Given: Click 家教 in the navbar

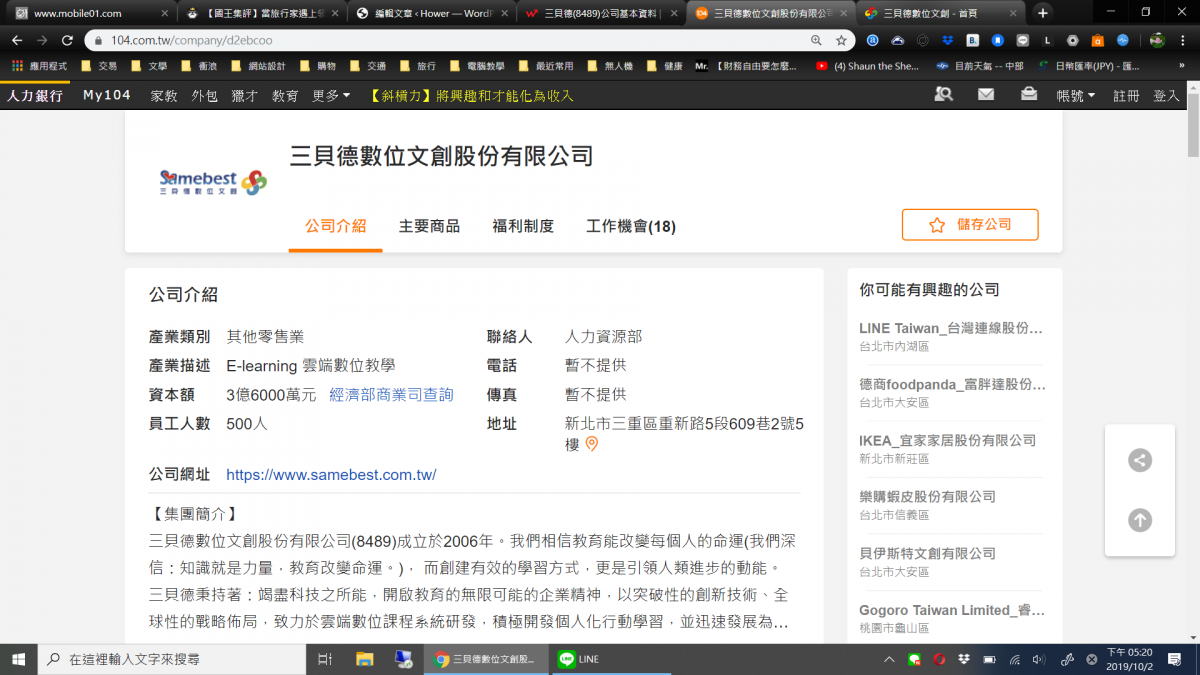Looking at the screenshot, I should [164, 96].
